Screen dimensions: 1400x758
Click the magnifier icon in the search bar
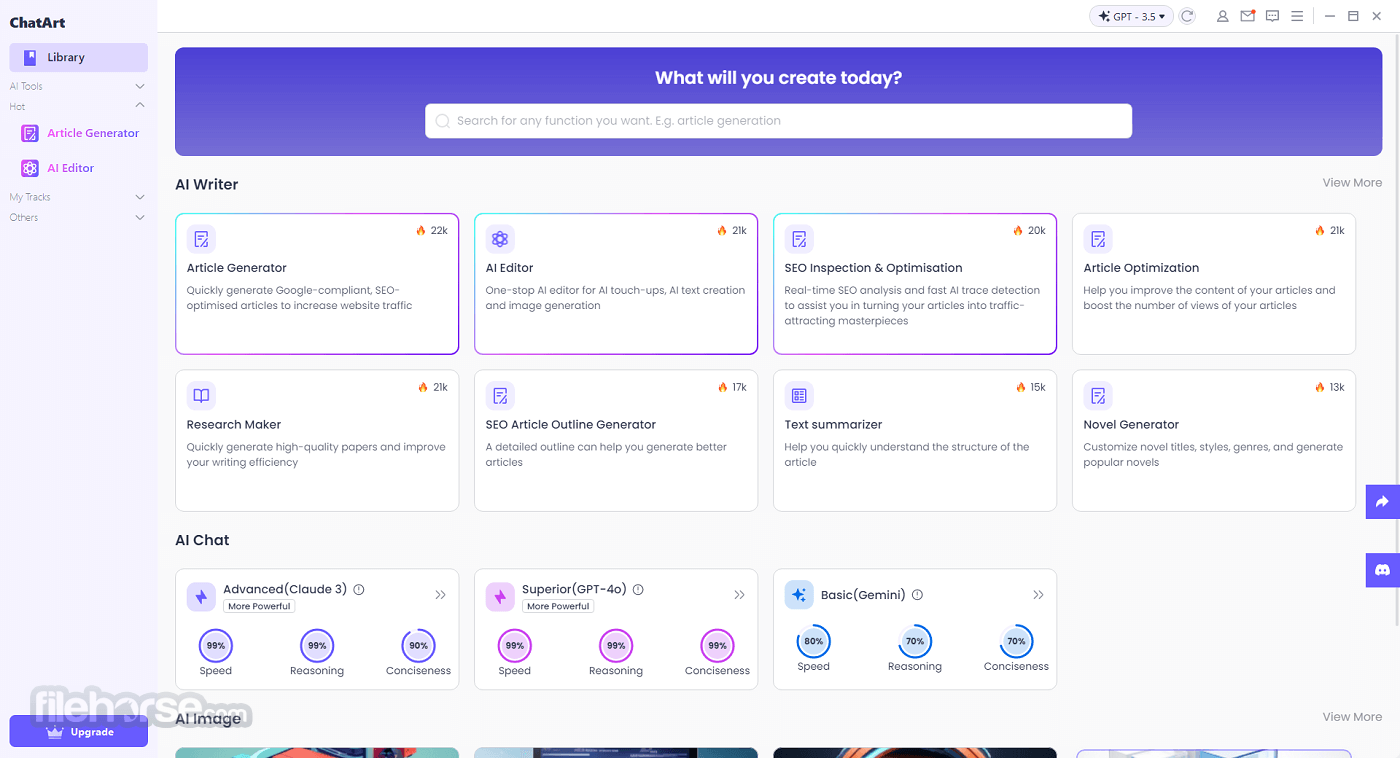pos(443,121)
